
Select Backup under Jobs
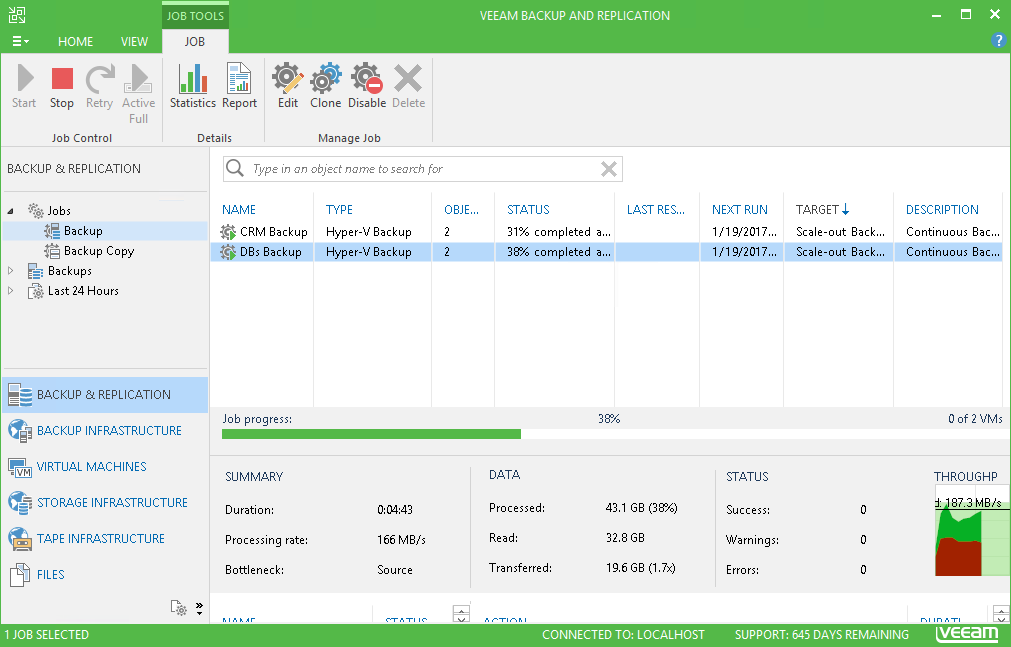[x=83, y=231]
